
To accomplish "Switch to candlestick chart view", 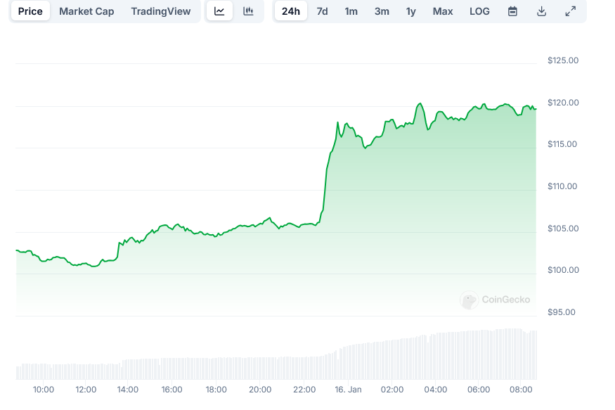I will (248, 11).
